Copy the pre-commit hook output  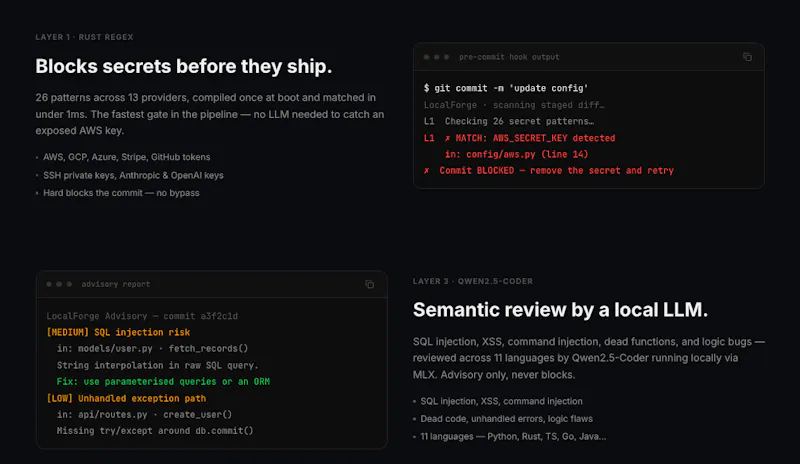tap(747, 57)
